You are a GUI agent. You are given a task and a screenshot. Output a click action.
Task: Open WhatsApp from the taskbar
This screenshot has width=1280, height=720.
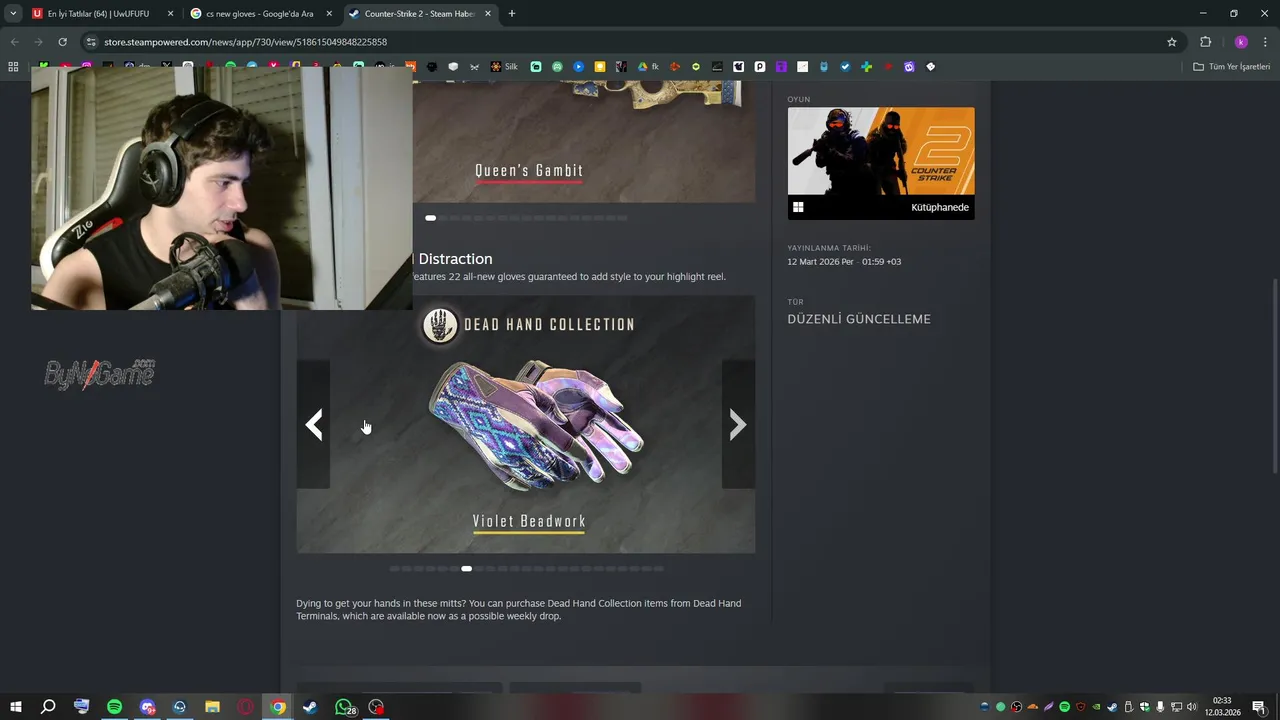[344, 707]
